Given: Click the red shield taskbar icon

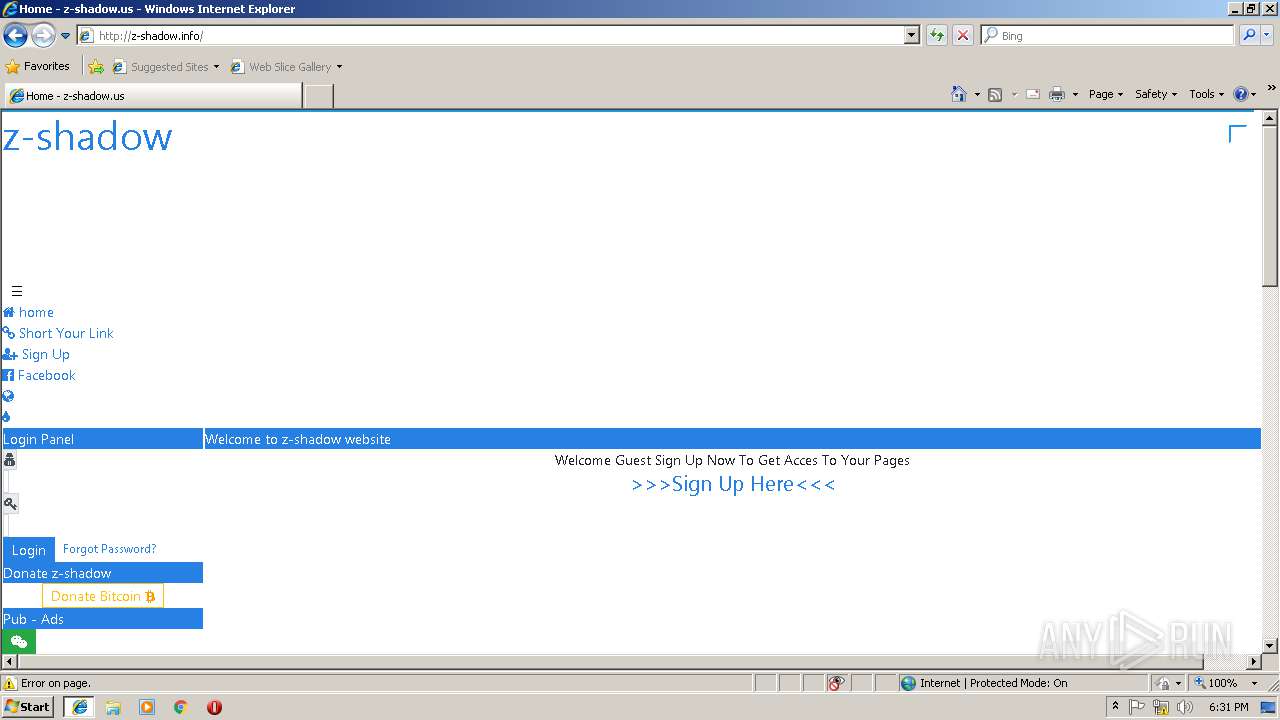Looking at the screenshot, I should tap(214, 707).
